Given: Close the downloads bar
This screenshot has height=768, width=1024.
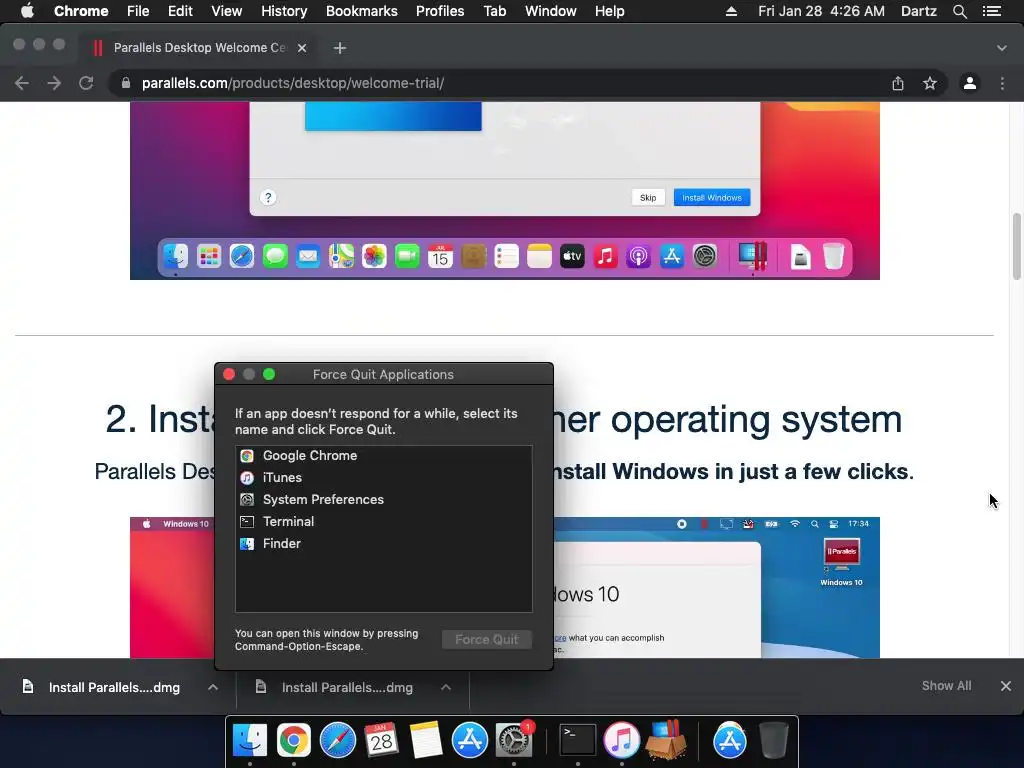Looking at the screenshot, I should (x=1006, y=686).
